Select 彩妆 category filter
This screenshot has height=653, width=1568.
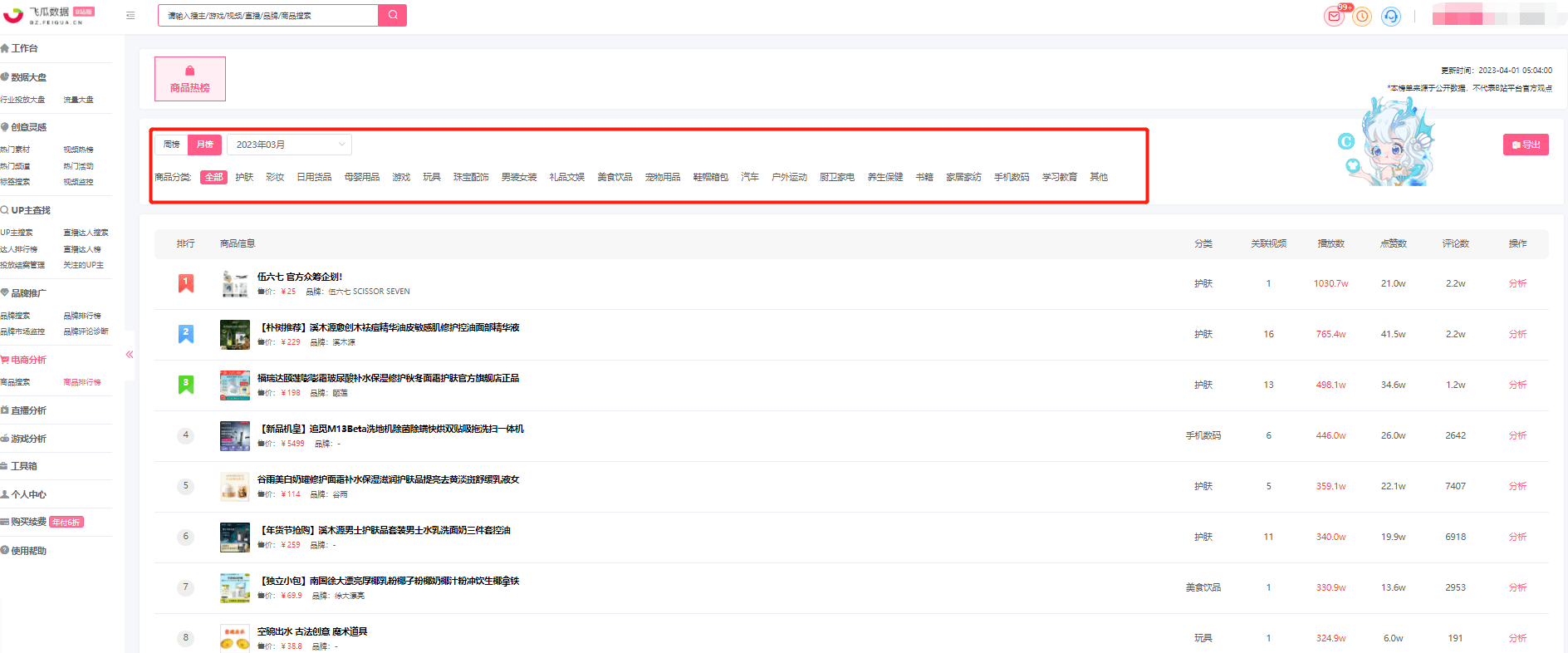[275, 177]
